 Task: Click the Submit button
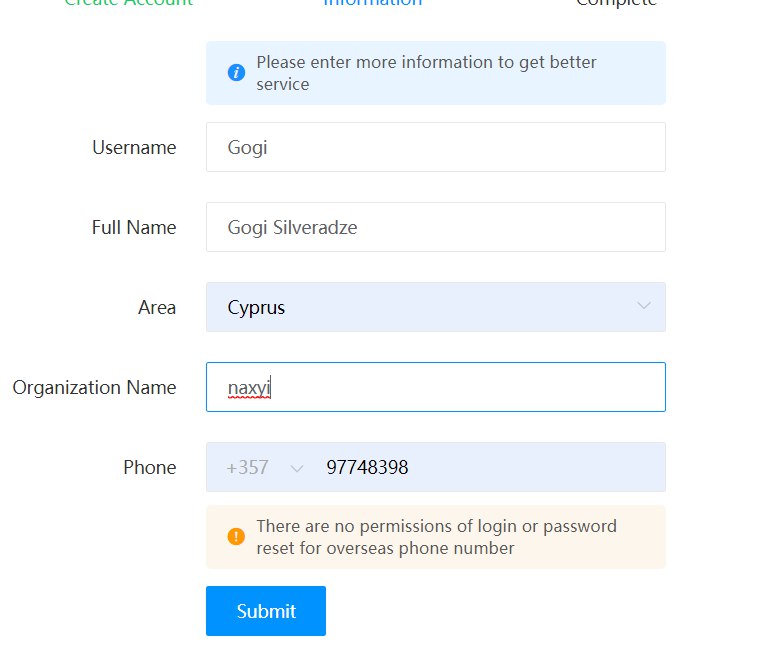point(266,611)
